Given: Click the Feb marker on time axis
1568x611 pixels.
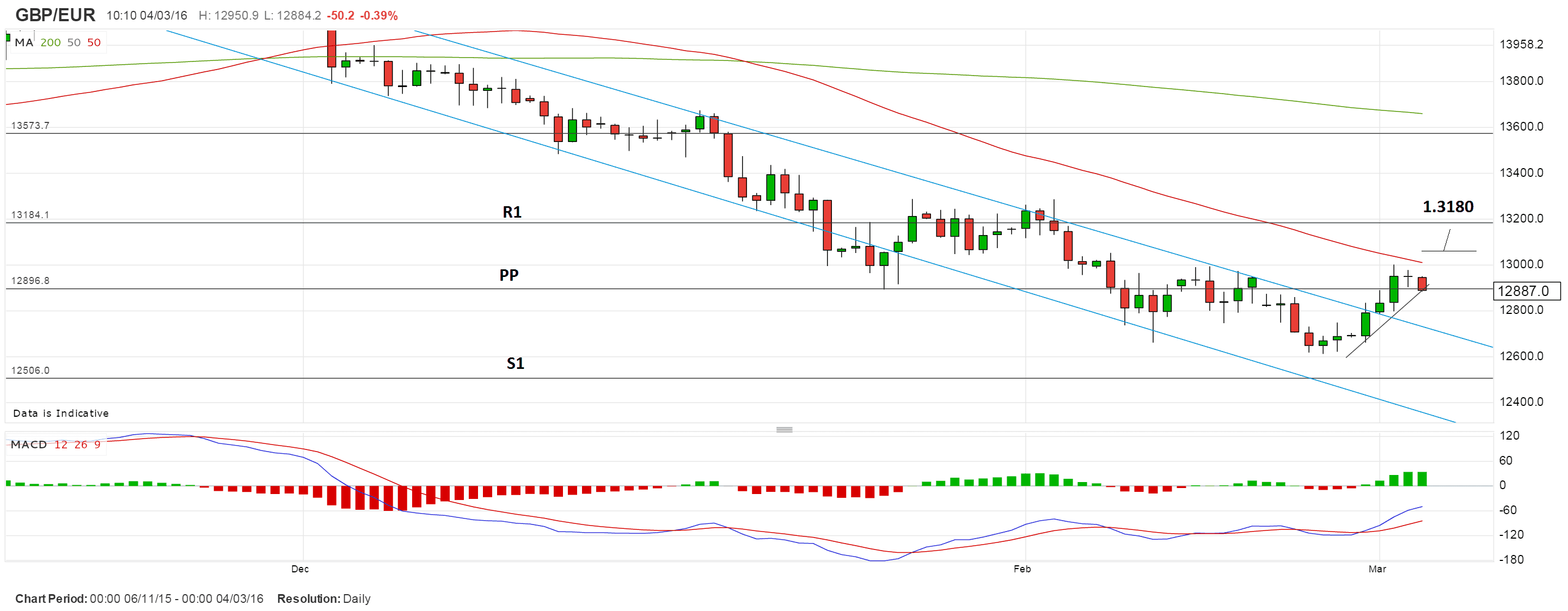Looking at the screenshot, I should tap(1022, 569).
